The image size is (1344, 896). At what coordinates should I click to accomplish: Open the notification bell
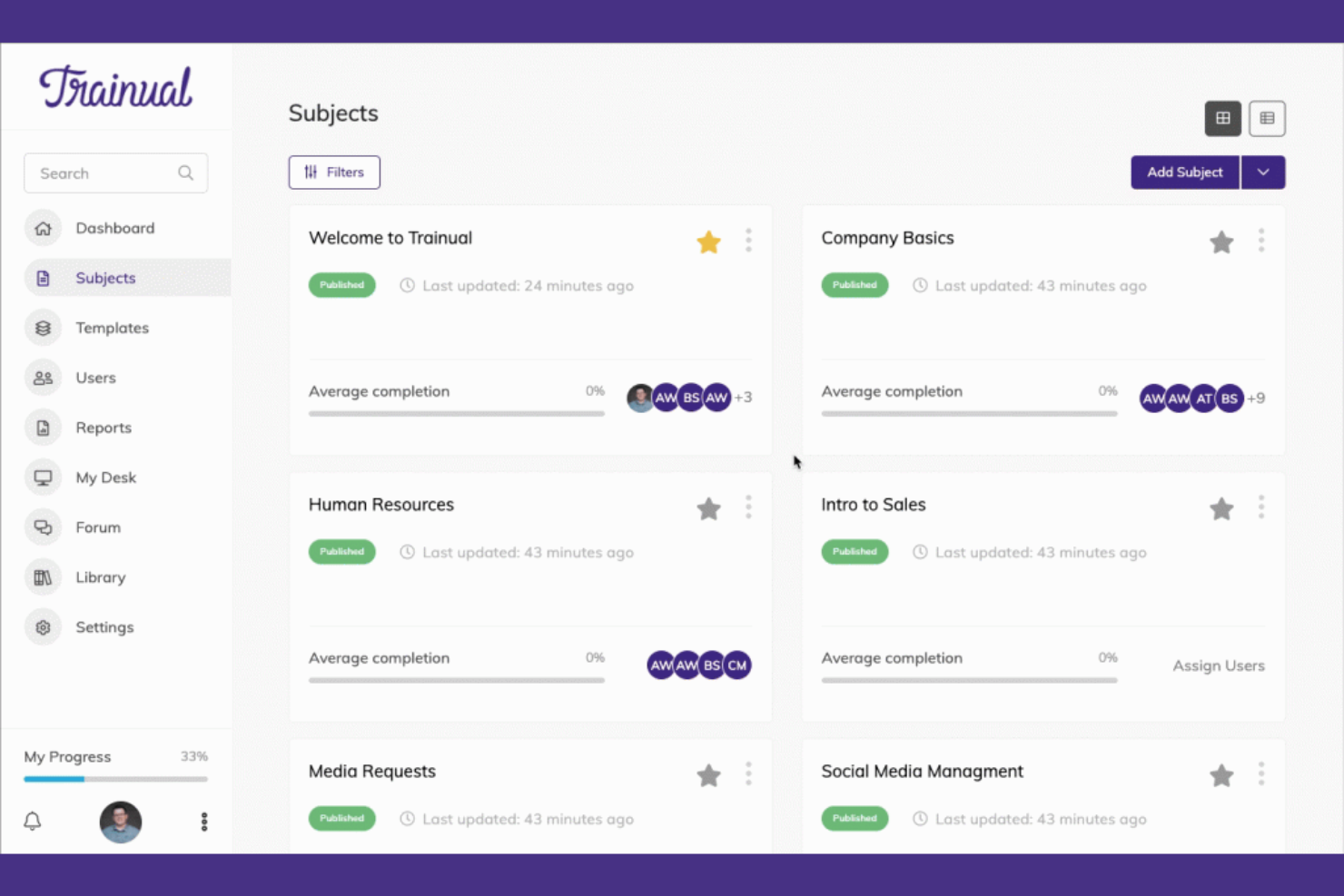(x=34, y=822)
